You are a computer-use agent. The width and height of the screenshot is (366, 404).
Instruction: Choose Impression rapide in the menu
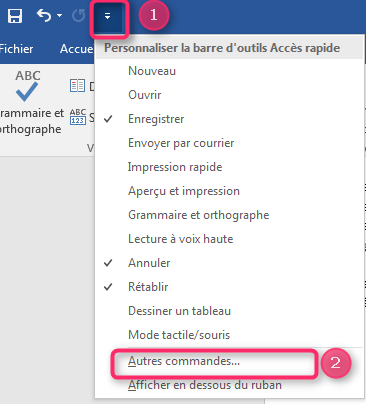tap(229, 167)
